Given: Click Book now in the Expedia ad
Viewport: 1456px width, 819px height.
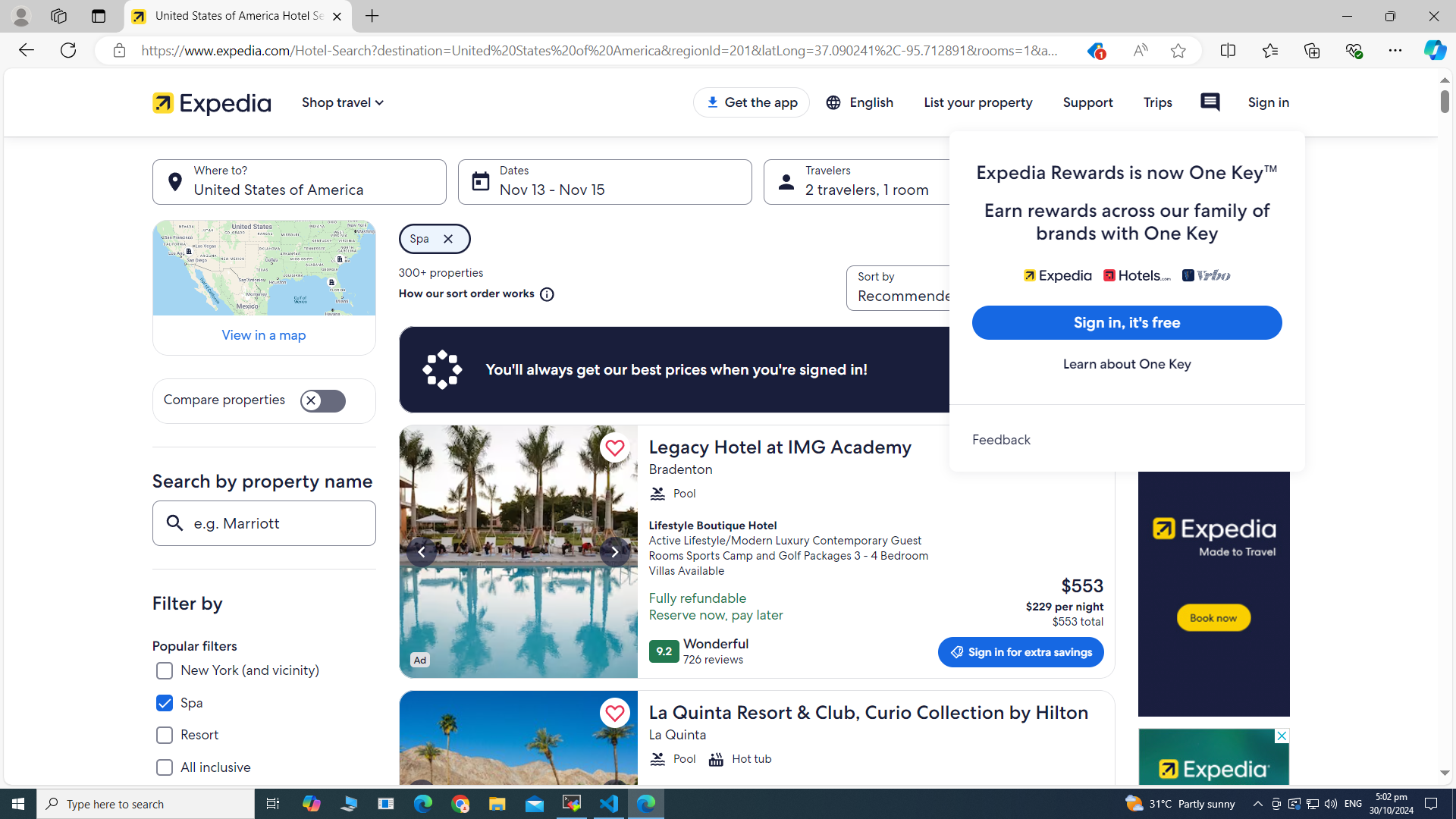Looking at the screenshot, I should coord(1213,618).
